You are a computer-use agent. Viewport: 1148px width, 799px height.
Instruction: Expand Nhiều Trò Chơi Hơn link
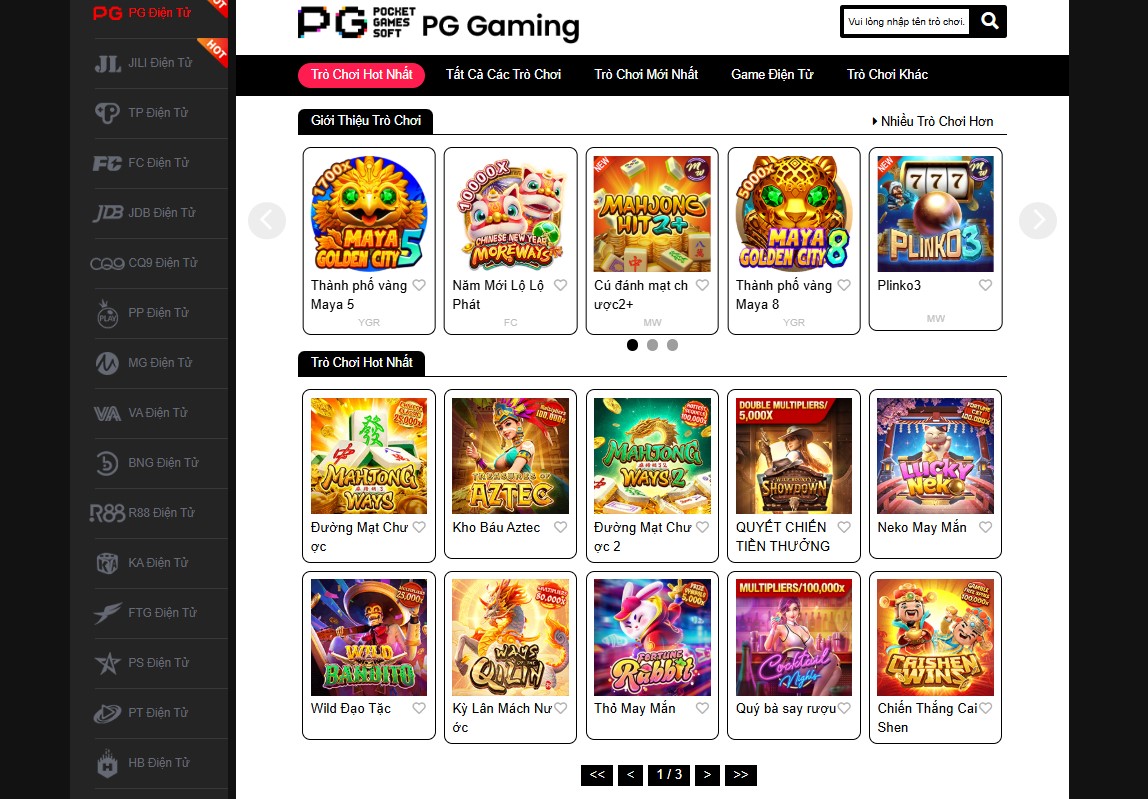932,122
